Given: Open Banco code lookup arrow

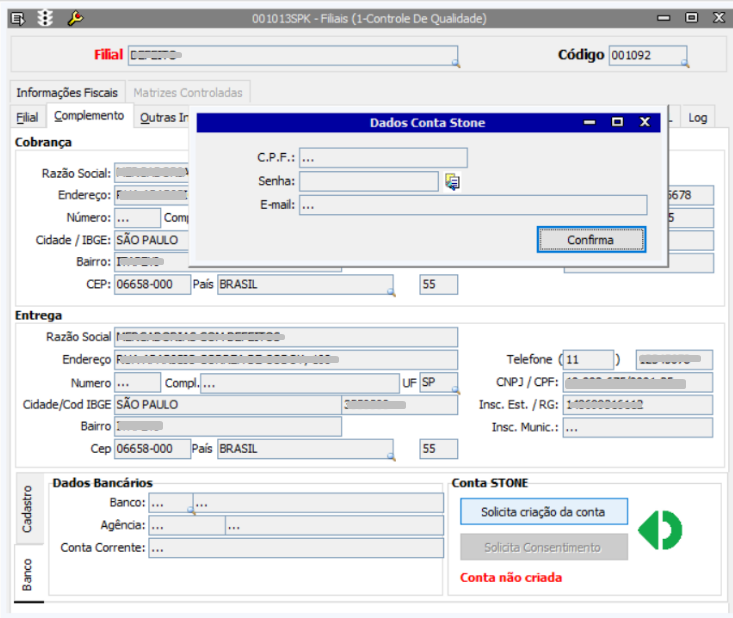Looking at the screenshot, I should point(191,510).
